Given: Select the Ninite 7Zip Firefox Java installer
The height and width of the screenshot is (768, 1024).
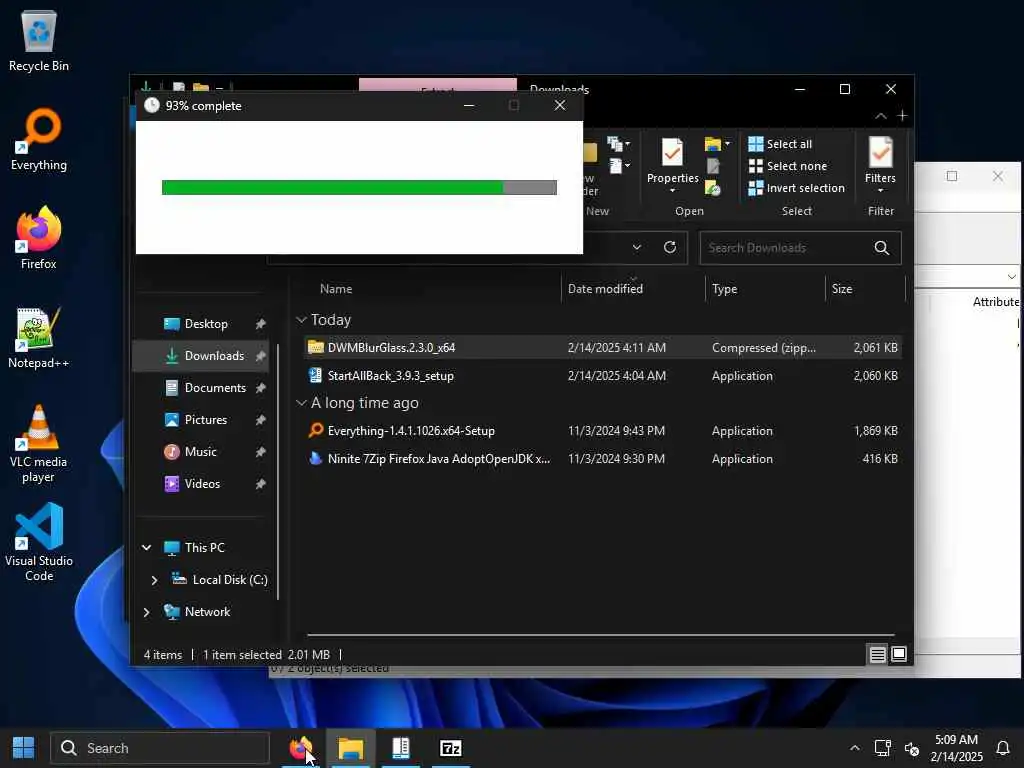Looking at the screenshot, I should [x=602, y=458].
